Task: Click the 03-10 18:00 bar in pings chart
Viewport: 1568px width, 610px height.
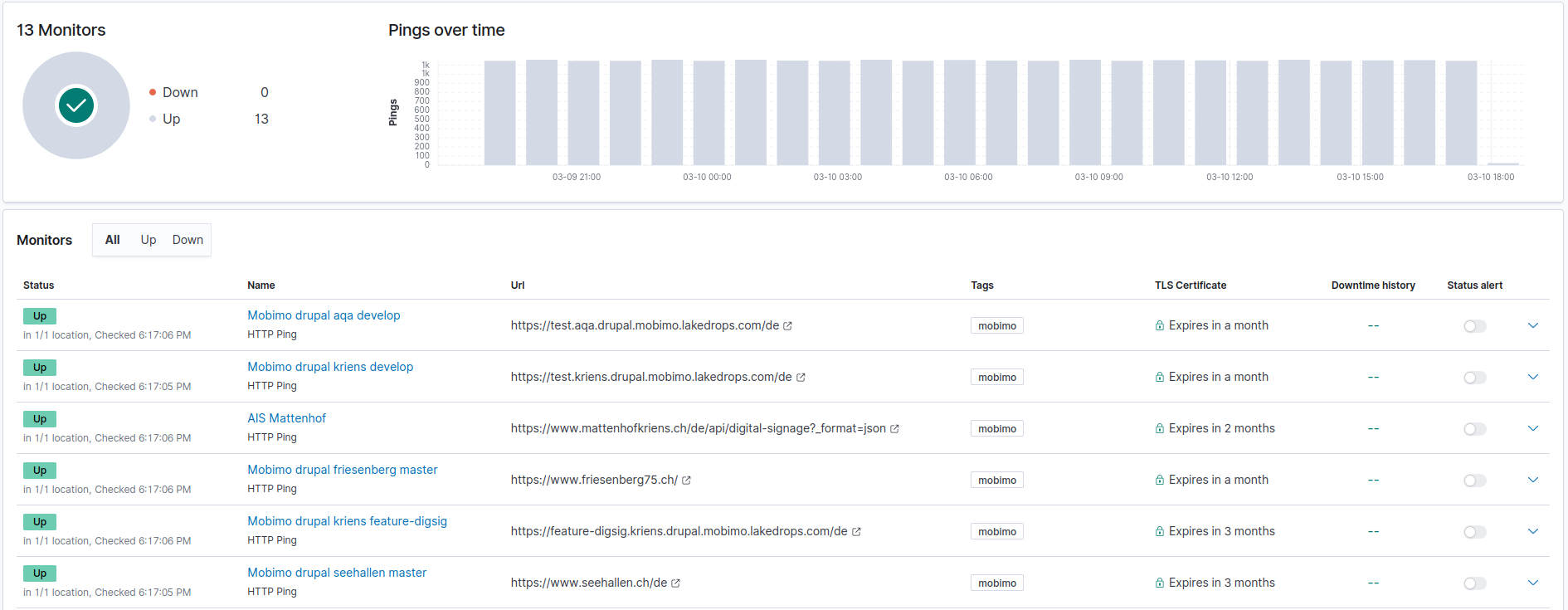Action: (1502, 163)
